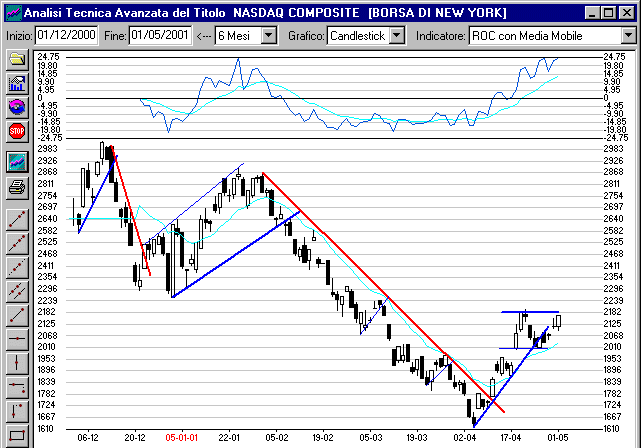Open the 6 Mesi period dropdown arrow
The image size is (641, 448).
[269, 36]
